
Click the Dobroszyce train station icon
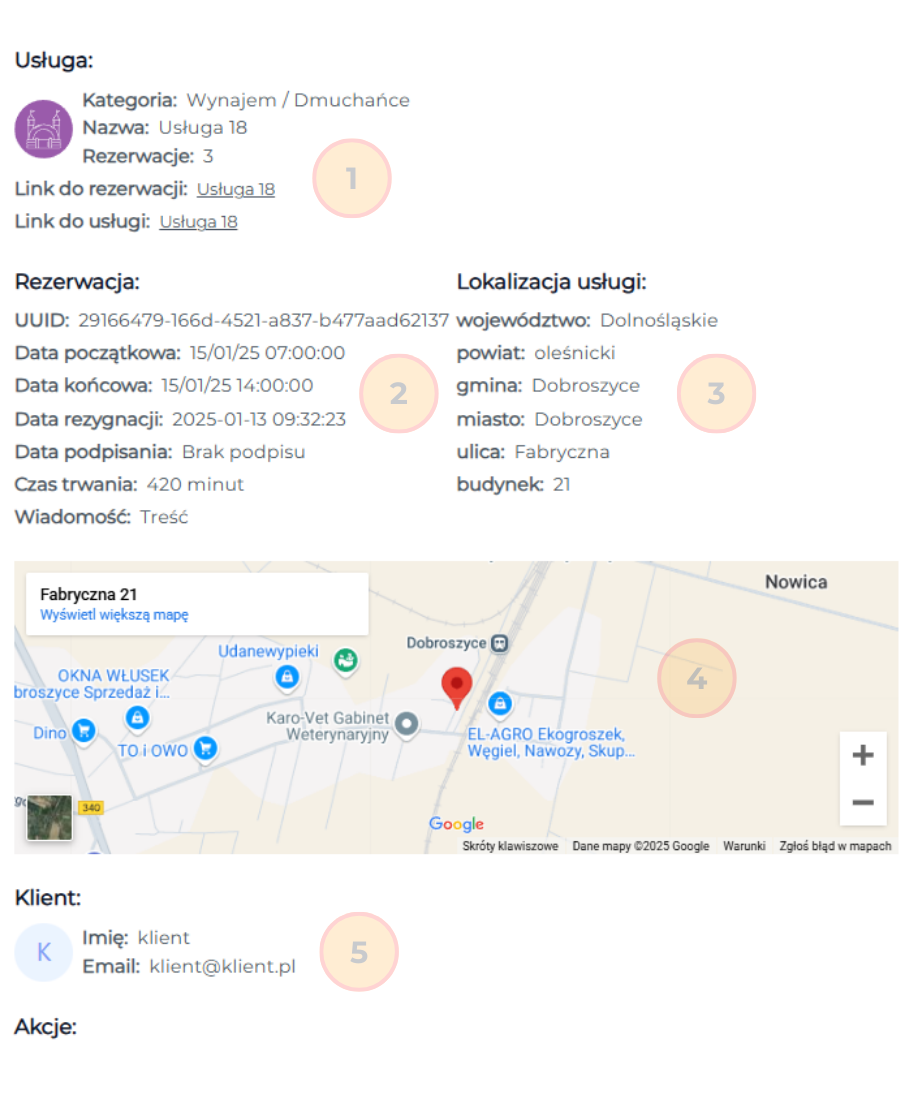point(500,643)
